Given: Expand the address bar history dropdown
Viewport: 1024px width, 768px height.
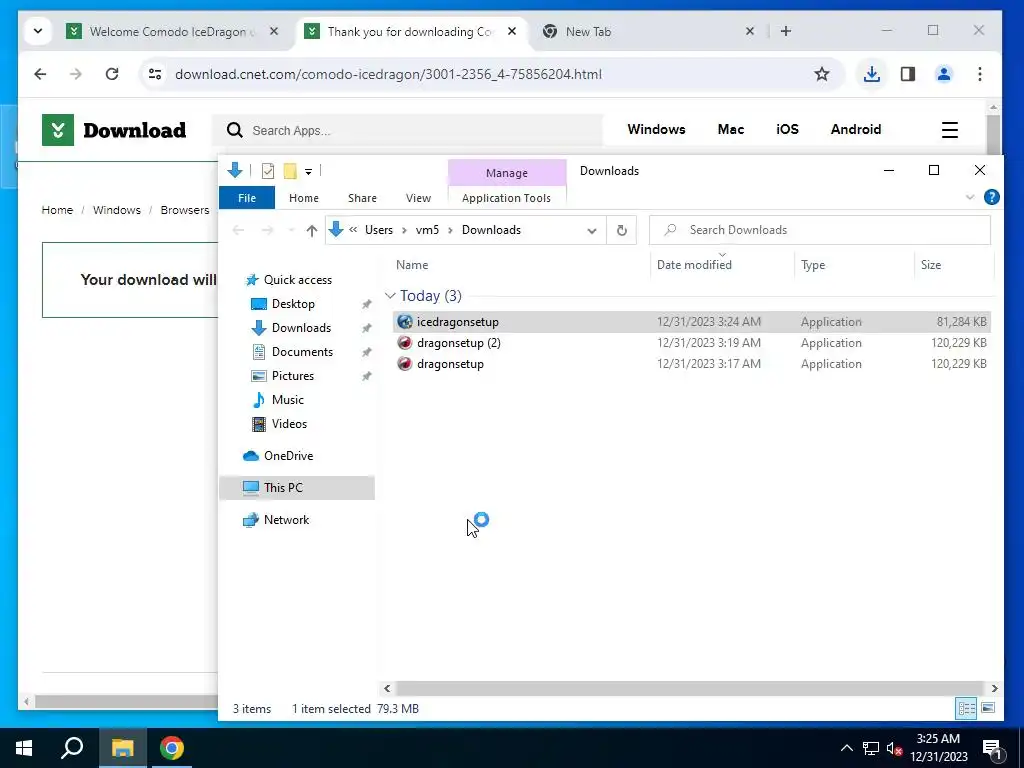Looking at the screenshot, I should [x=592, y=230].
